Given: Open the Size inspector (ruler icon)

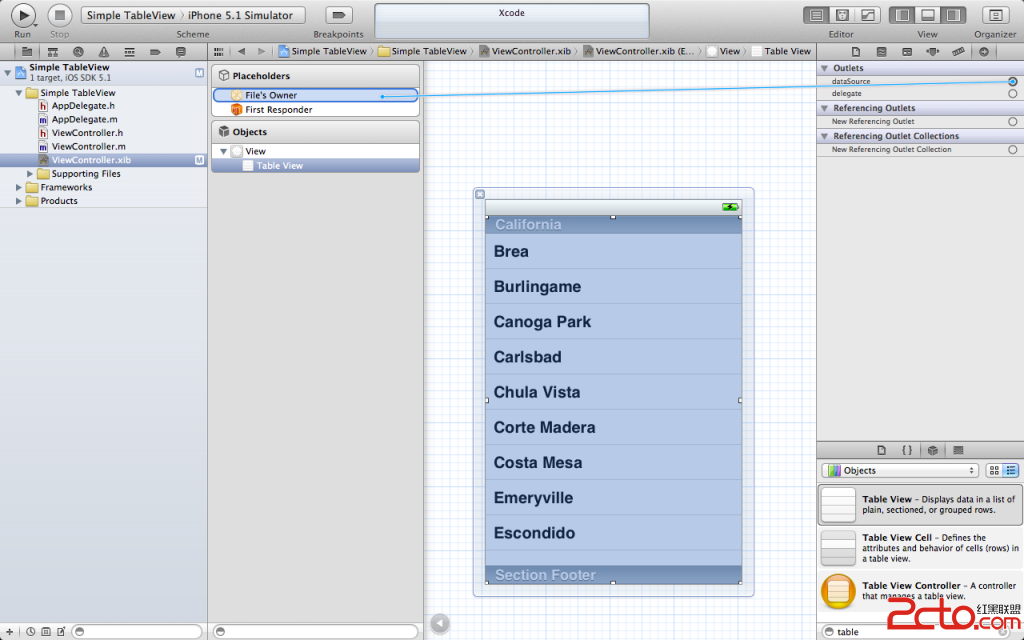Looking at the screenshot, I should click(x=958, y=51).
